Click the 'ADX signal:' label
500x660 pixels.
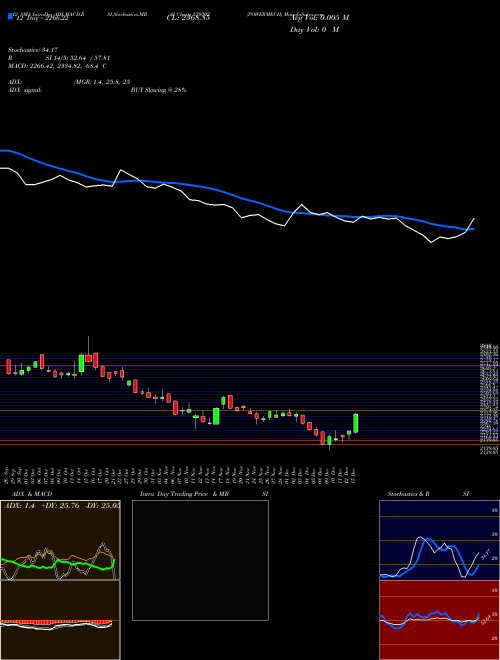pos(24,90)
